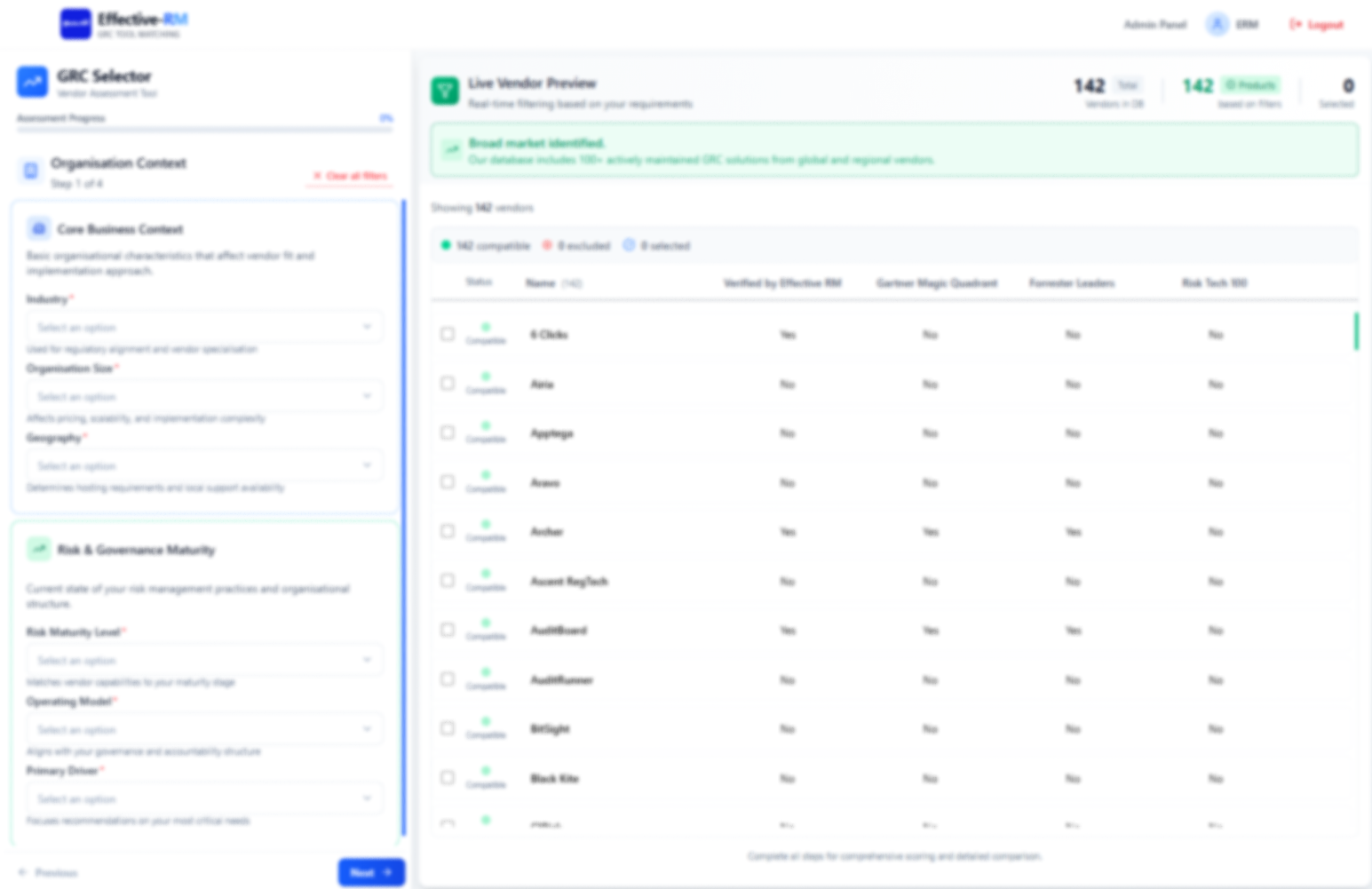
Task: Click the blue scrollbar of the filter panel
Action: point(404,518)
